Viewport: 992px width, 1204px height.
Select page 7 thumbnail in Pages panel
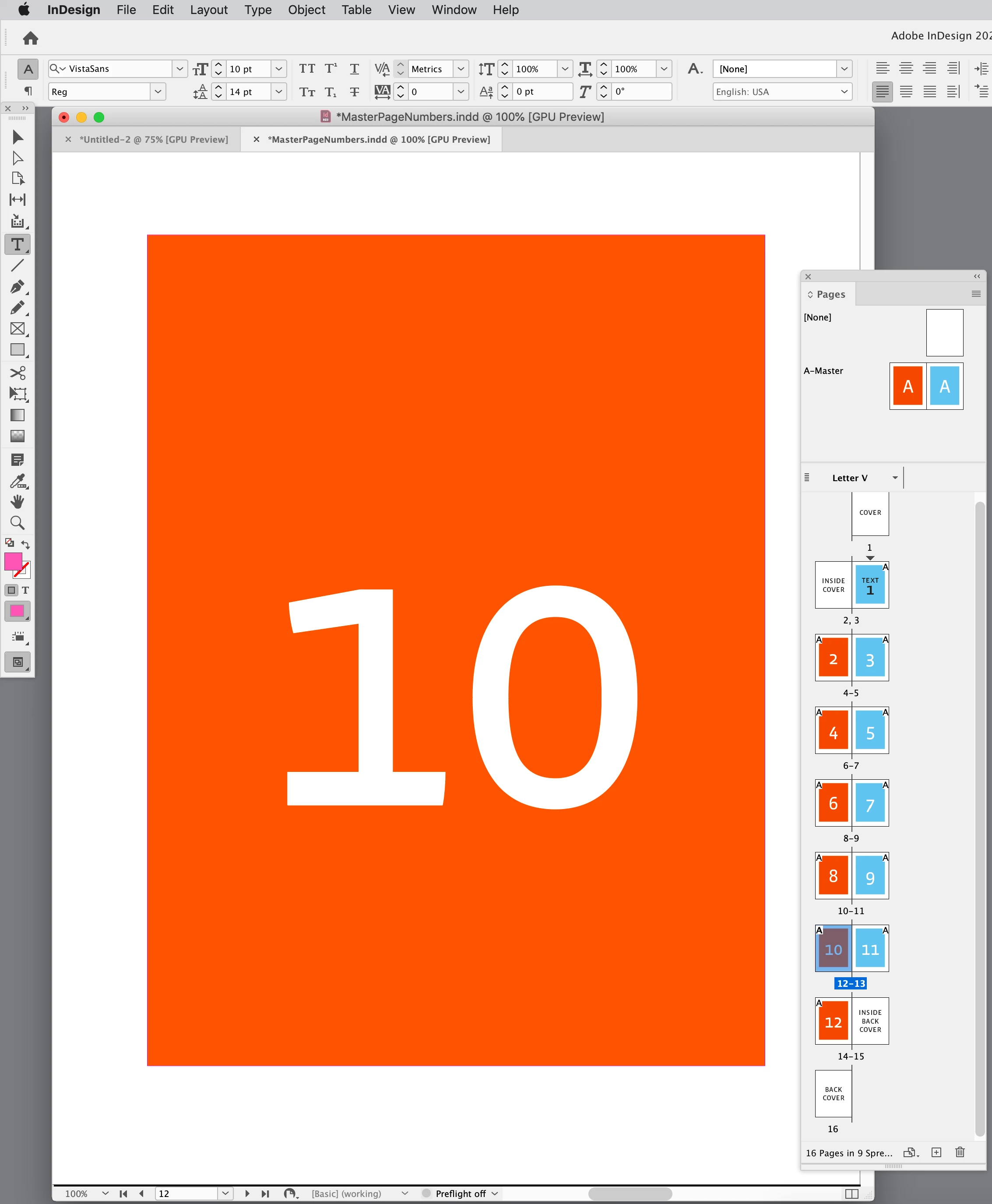[x=870, y=804]
